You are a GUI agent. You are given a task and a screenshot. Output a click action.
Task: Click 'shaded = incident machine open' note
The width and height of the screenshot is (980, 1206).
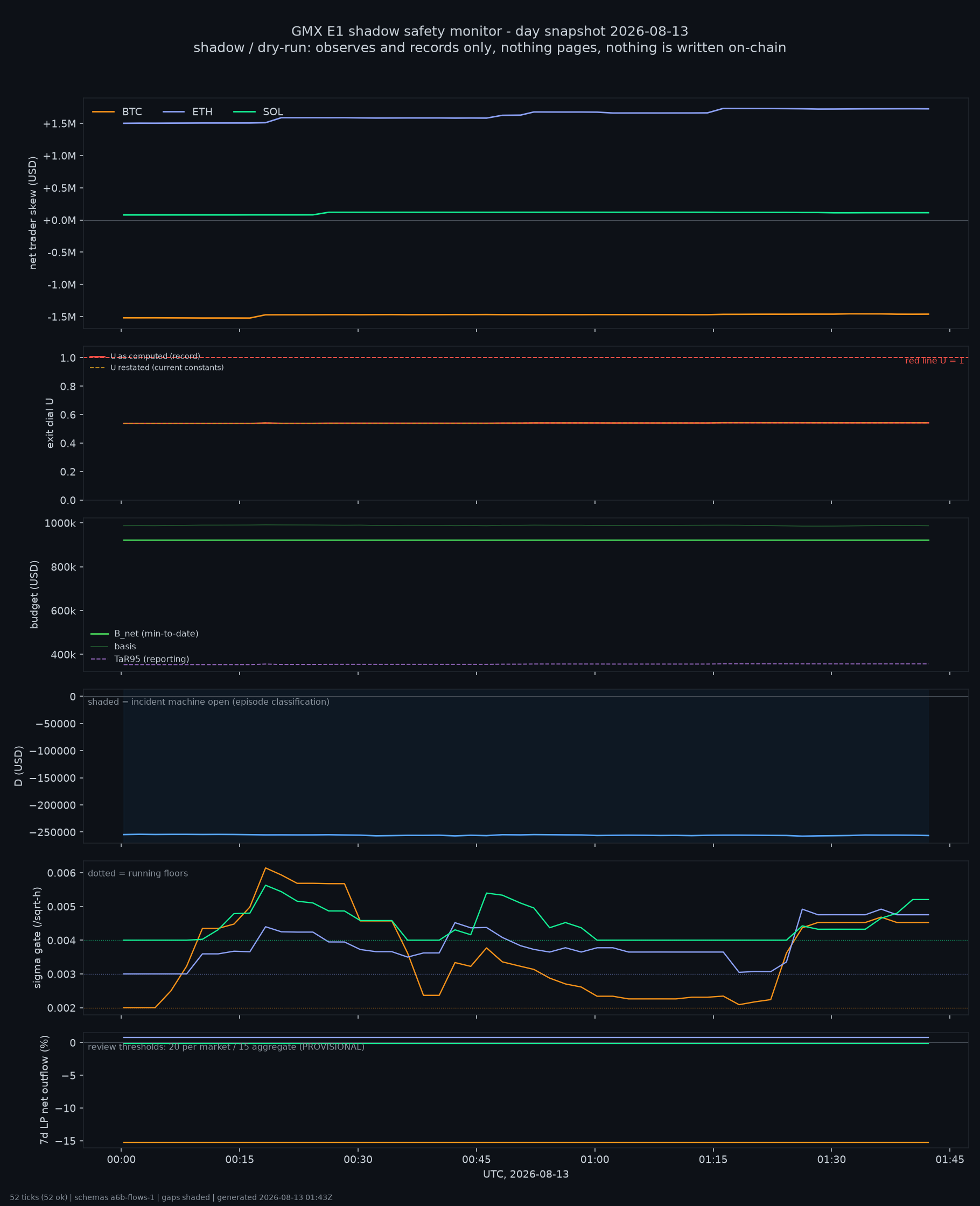tap(208, 702)
